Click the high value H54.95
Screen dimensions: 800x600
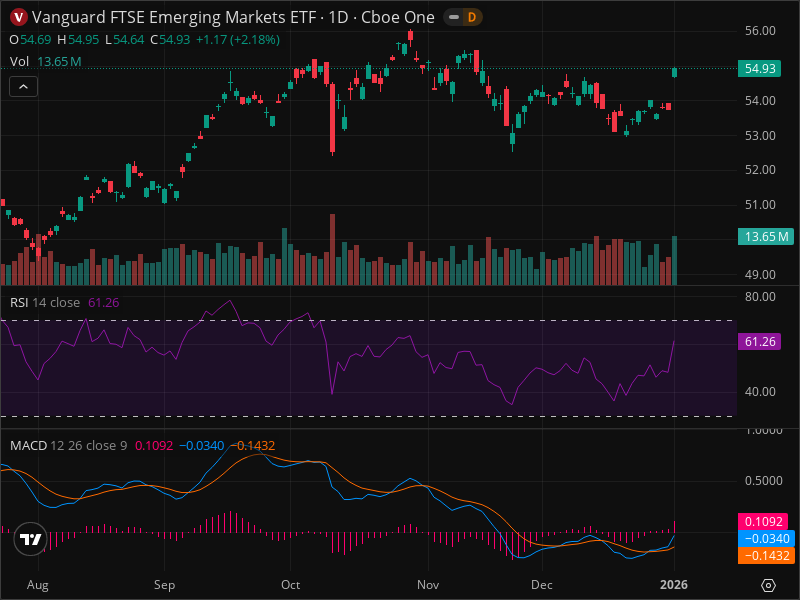click(x=78, y=40)
